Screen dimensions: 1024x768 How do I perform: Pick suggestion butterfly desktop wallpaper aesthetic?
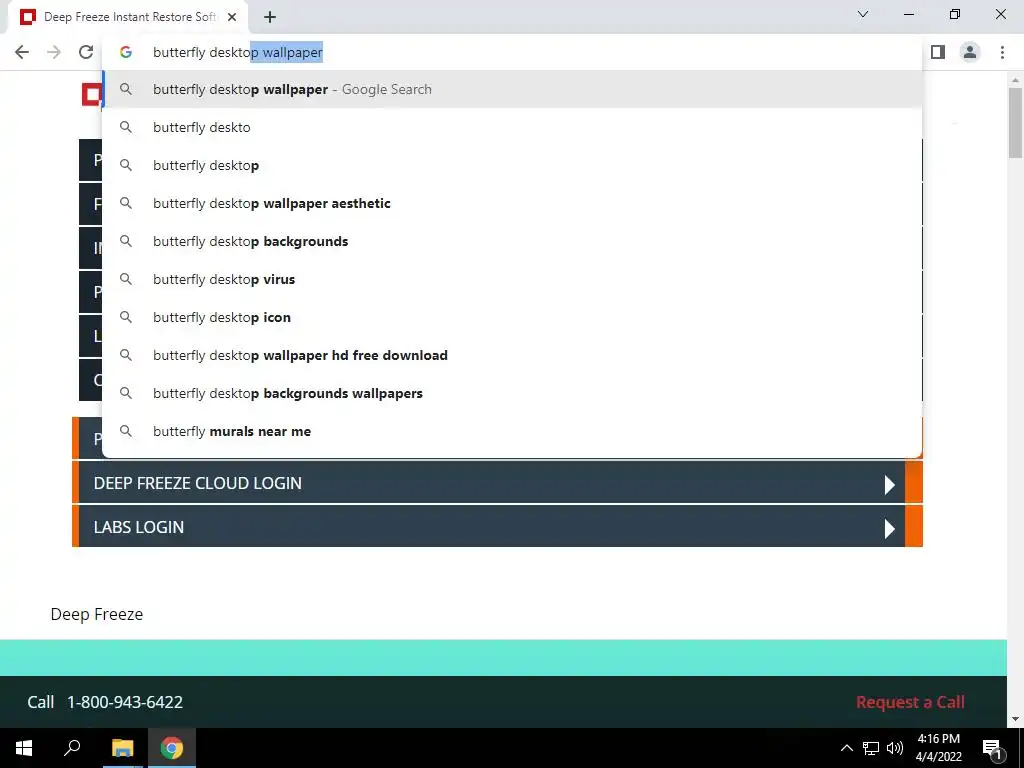[513, 203]
